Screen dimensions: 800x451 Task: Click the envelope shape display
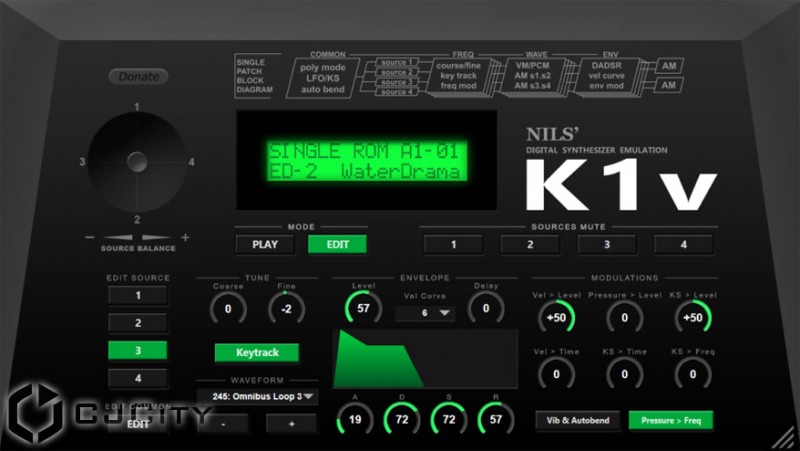[425, 359]
